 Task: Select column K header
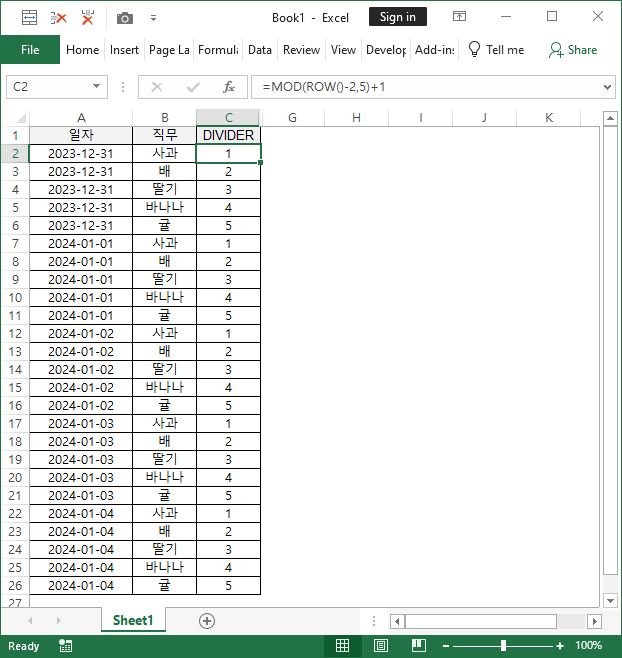549,118
